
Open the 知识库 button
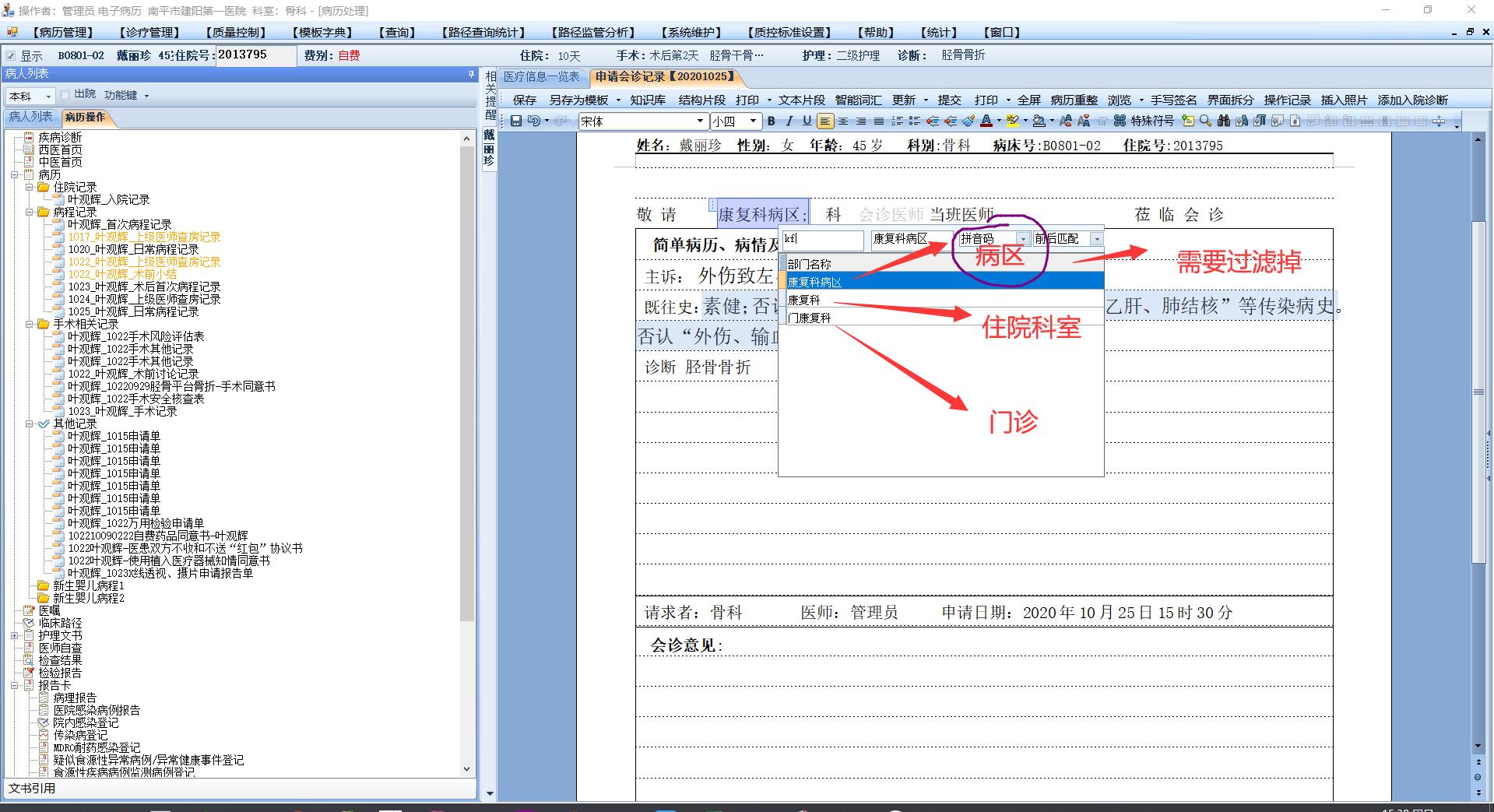[x=648, y=100]
